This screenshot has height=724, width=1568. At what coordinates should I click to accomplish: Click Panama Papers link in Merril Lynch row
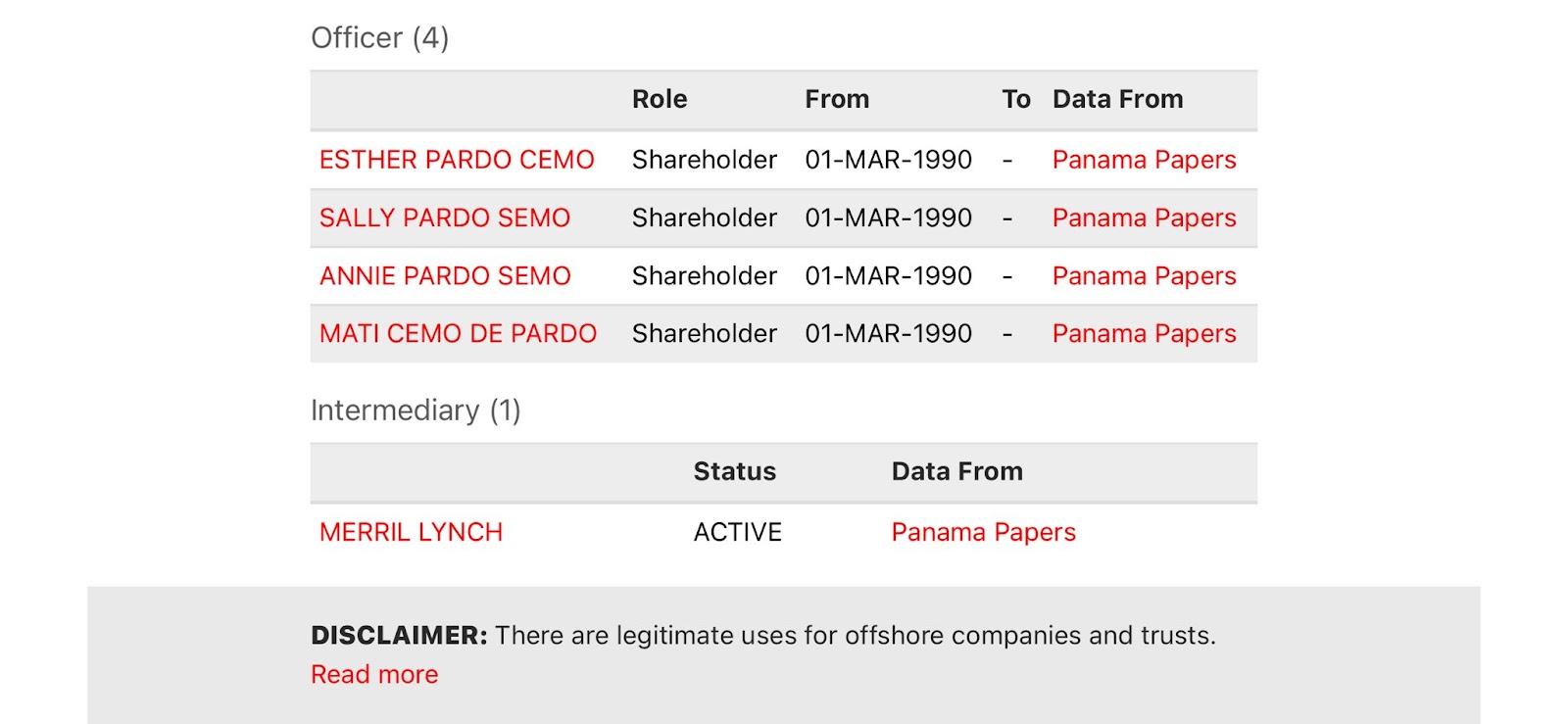(x=983, y=532)
